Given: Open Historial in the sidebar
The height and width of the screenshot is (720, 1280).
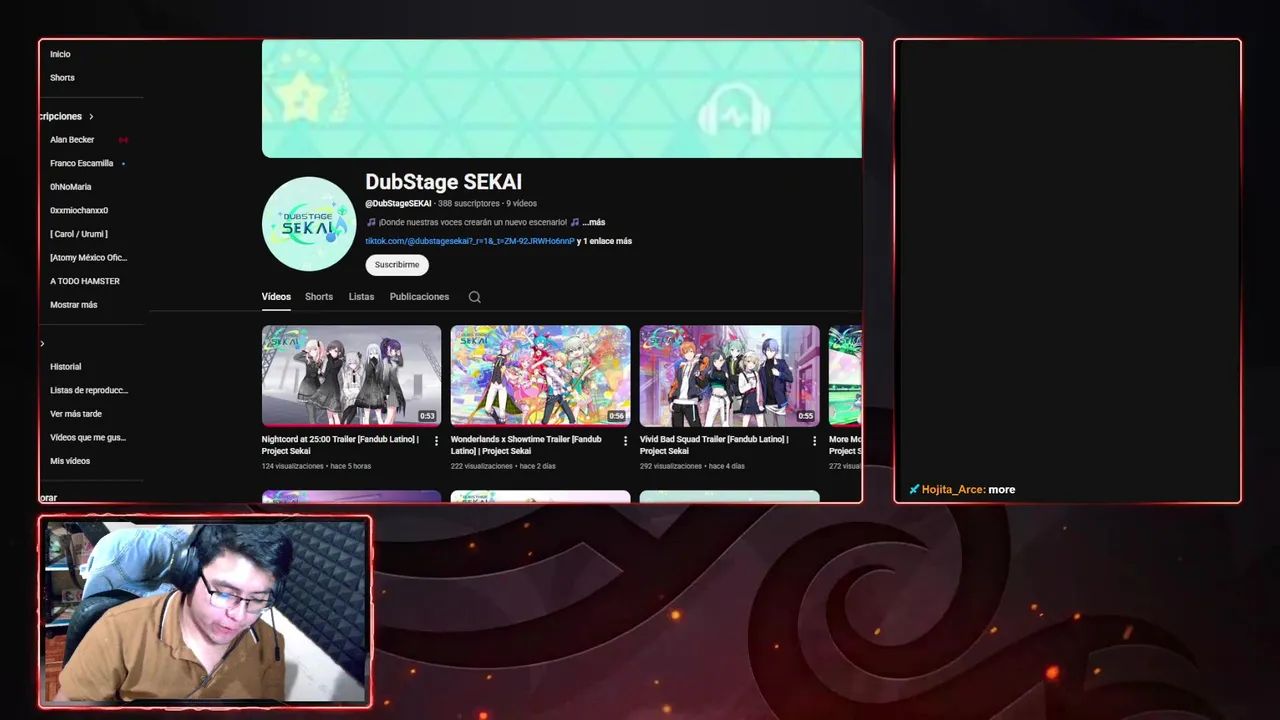Looking at the screenshot, I should 66,367.
